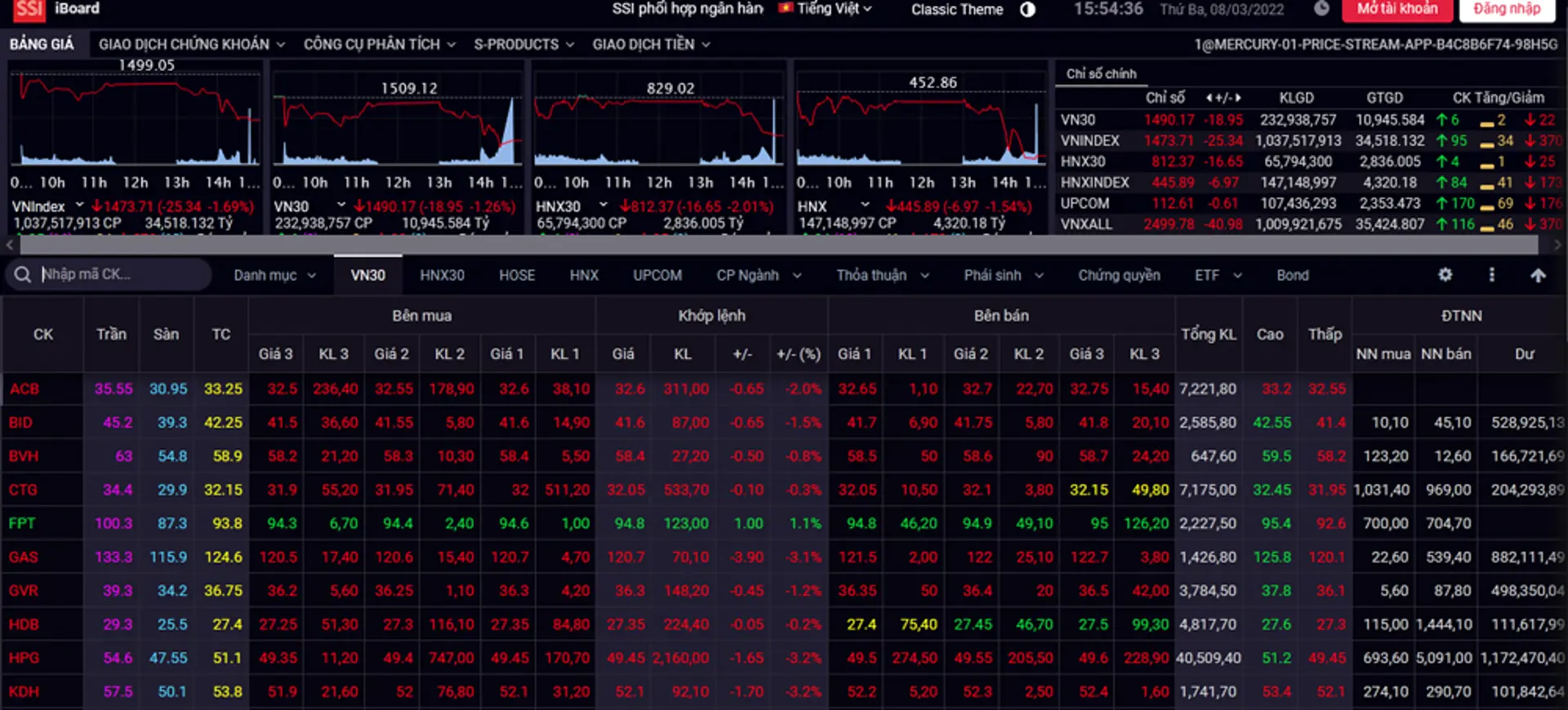Click the FPT ticker symbol
This screenshot has height=710, width=1568.
click(x=22, y=523)
